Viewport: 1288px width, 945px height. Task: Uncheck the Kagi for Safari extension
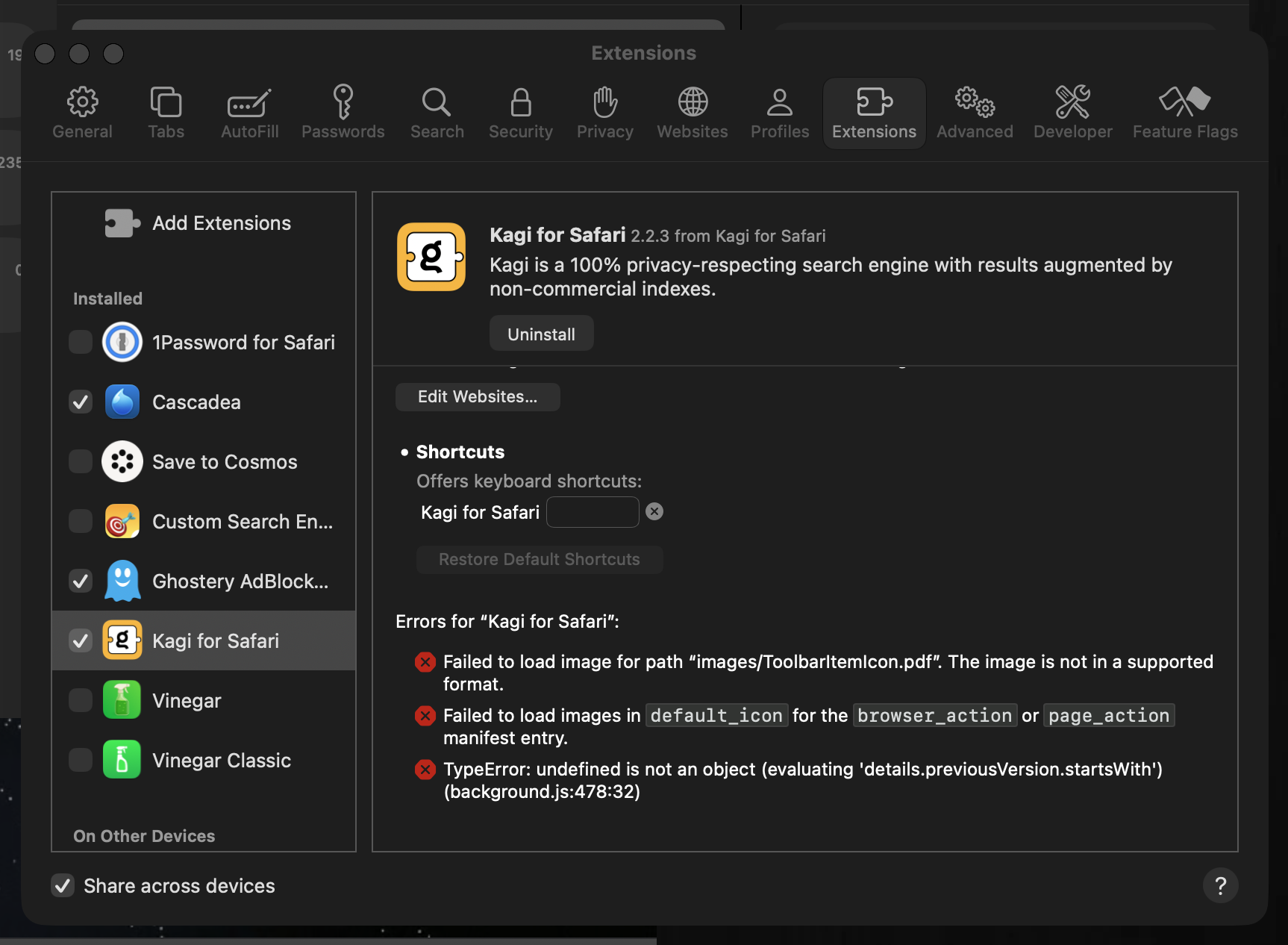pos(81,640)
